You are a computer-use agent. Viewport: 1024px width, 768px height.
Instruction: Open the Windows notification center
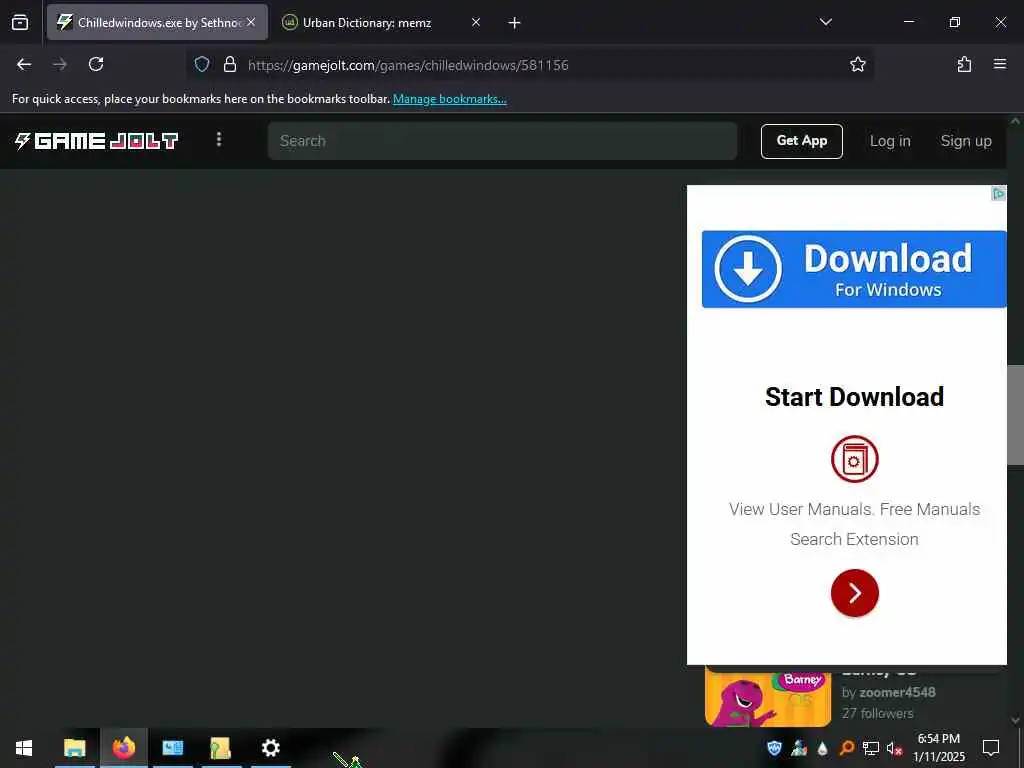(991, 748)
